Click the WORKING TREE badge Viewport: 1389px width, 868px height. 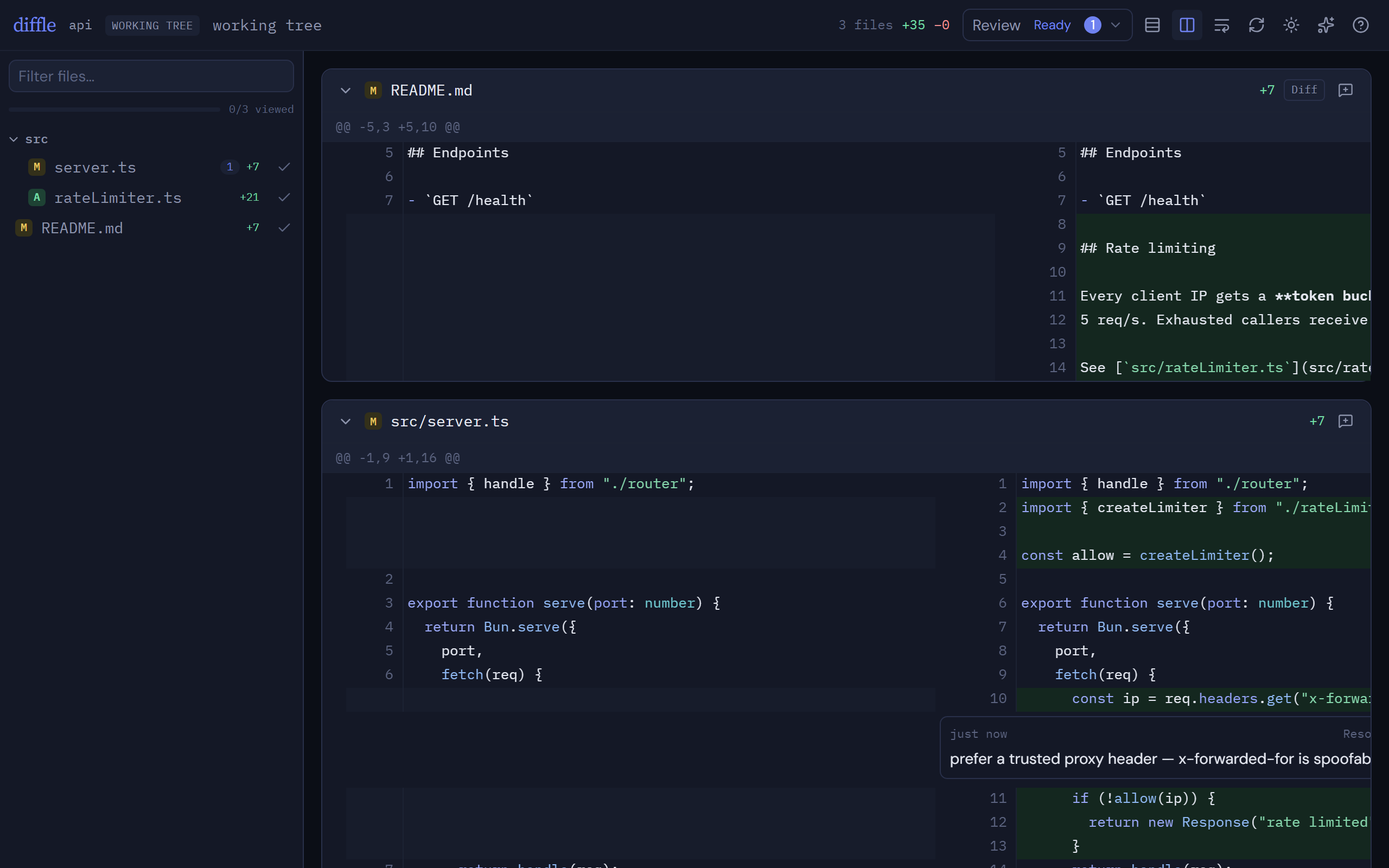[x=152, y=26]
